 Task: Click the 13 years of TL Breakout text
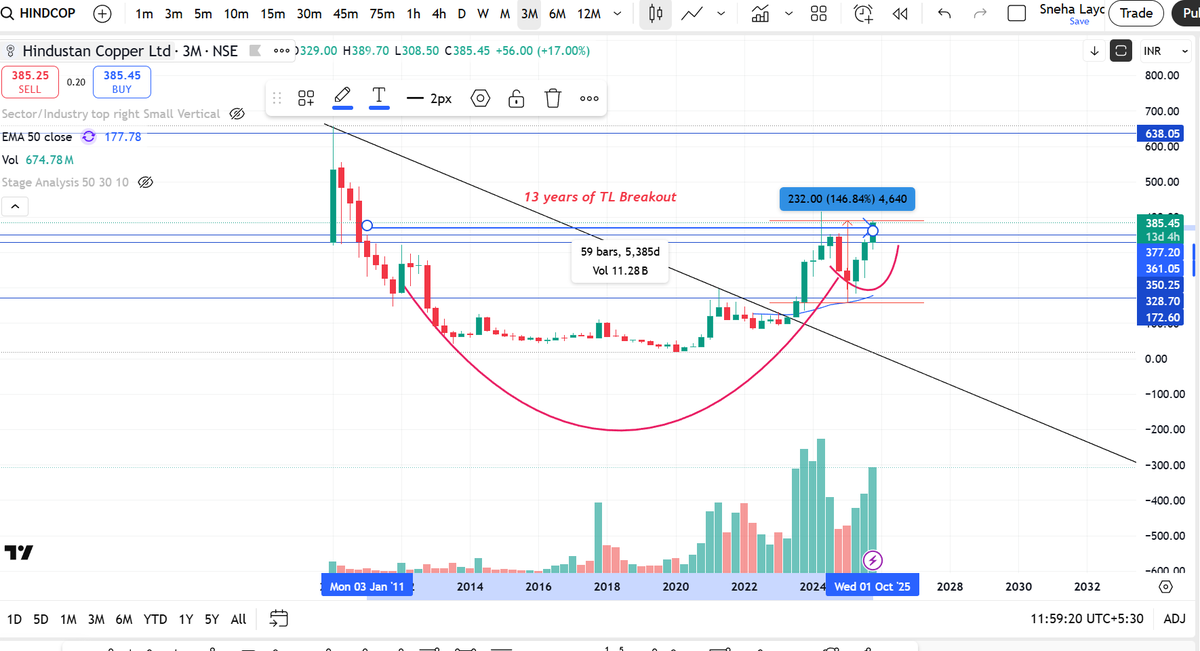(600, 197)
